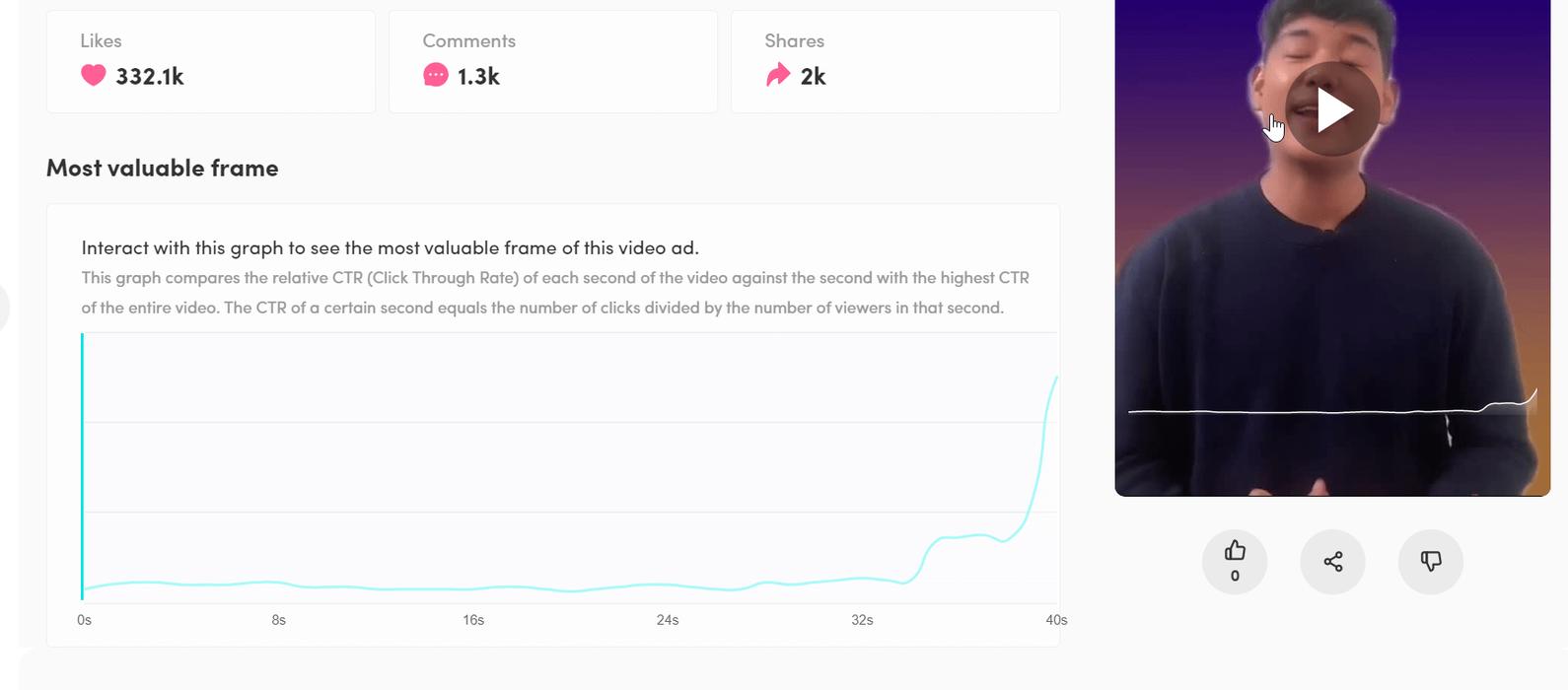This screenshot has height=690, width=1568.
Task: Click the 1.3k comments count
Action: point(478,77)
